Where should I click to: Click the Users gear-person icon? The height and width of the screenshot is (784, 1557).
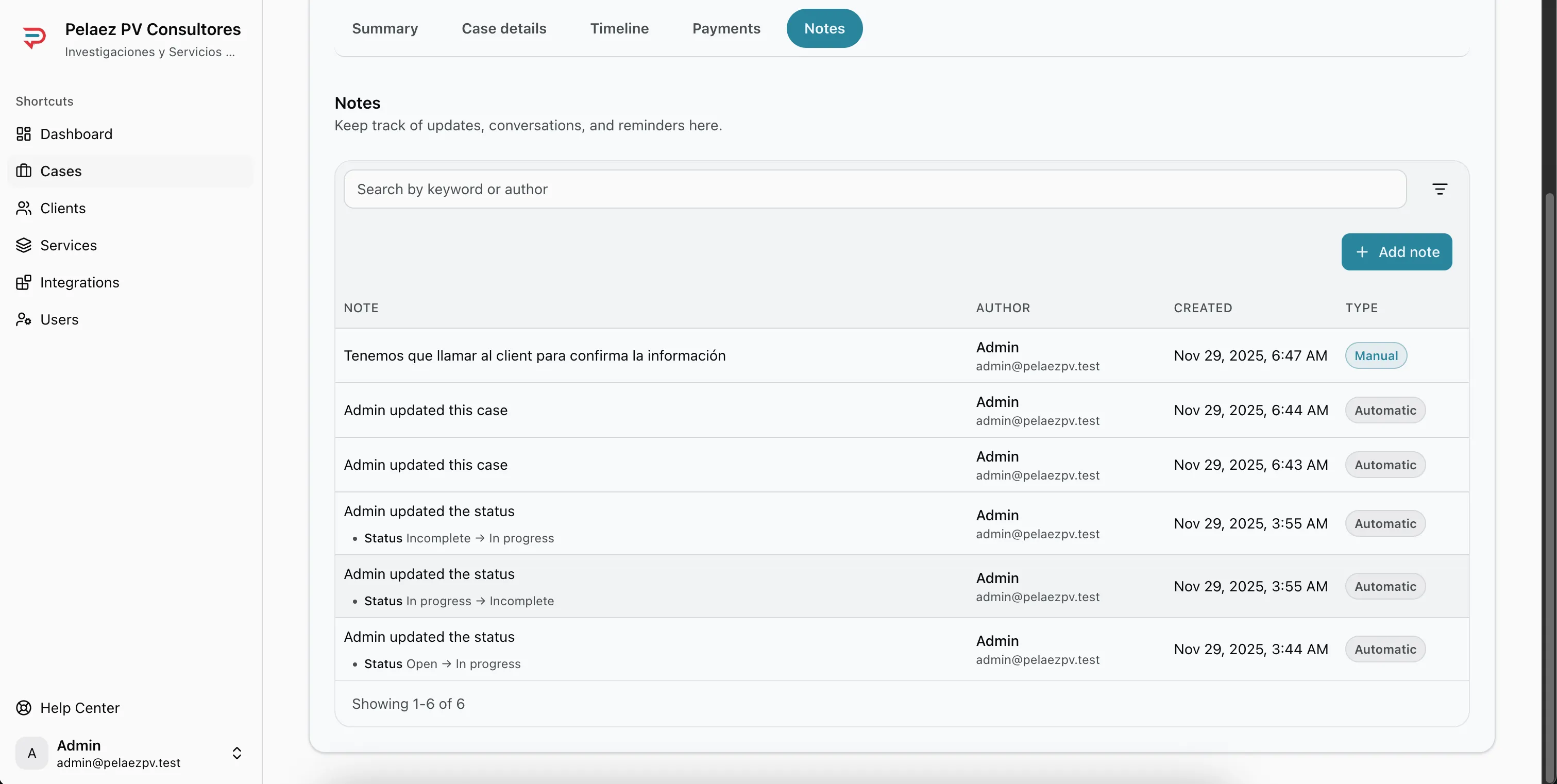point(24,319)
